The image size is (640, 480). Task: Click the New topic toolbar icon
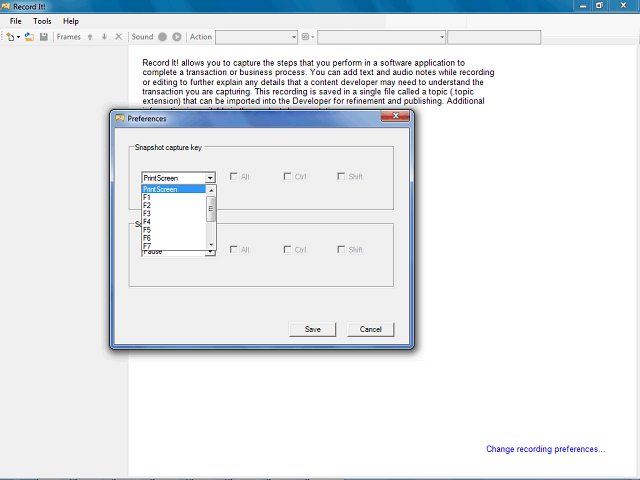[10, 37]
